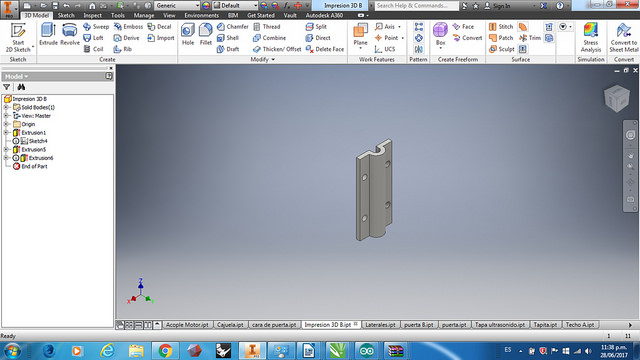Switch to Tapa ultrasonido.ipt document tab
Screen dimensions: 640x360
click(x=500, y=325)
